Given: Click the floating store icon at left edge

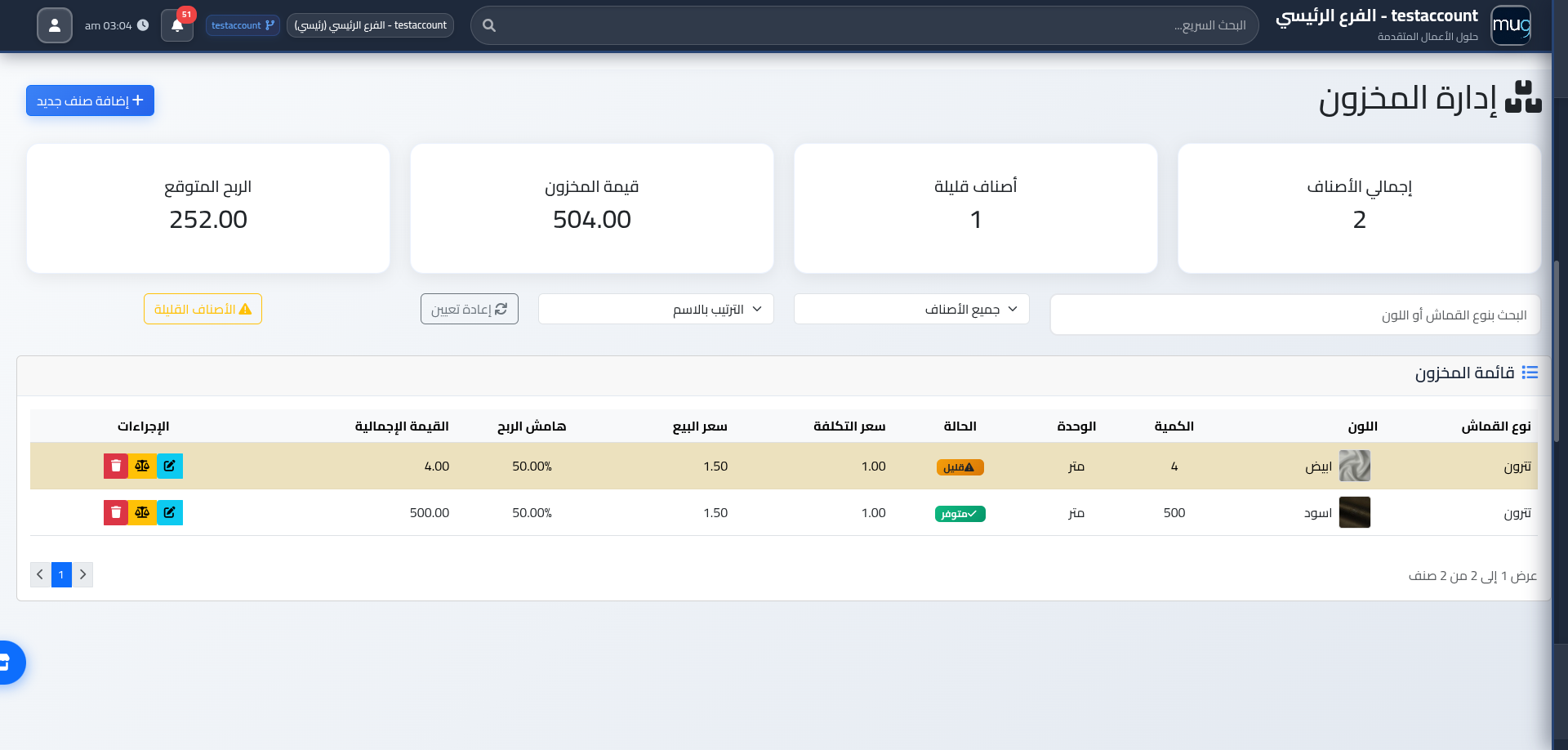Looking at the screenshot, I should [7, 662].
